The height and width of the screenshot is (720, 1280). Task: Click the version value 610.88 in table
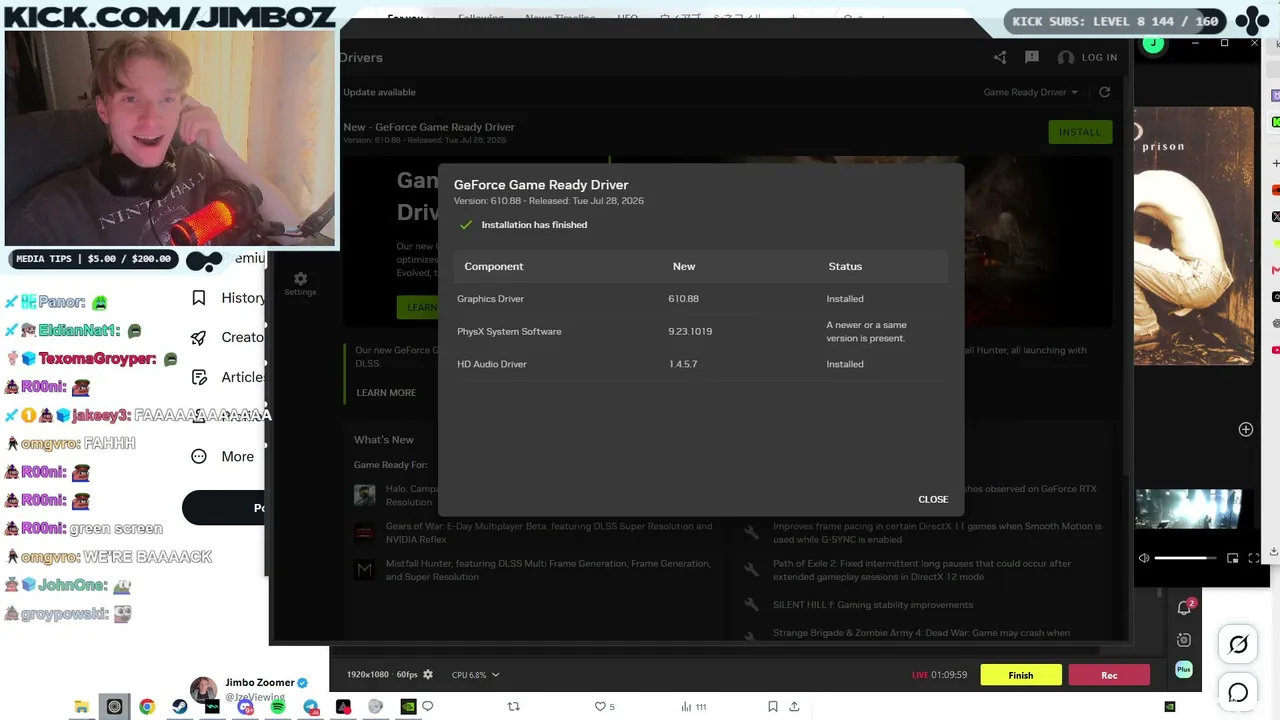[684, 299]
